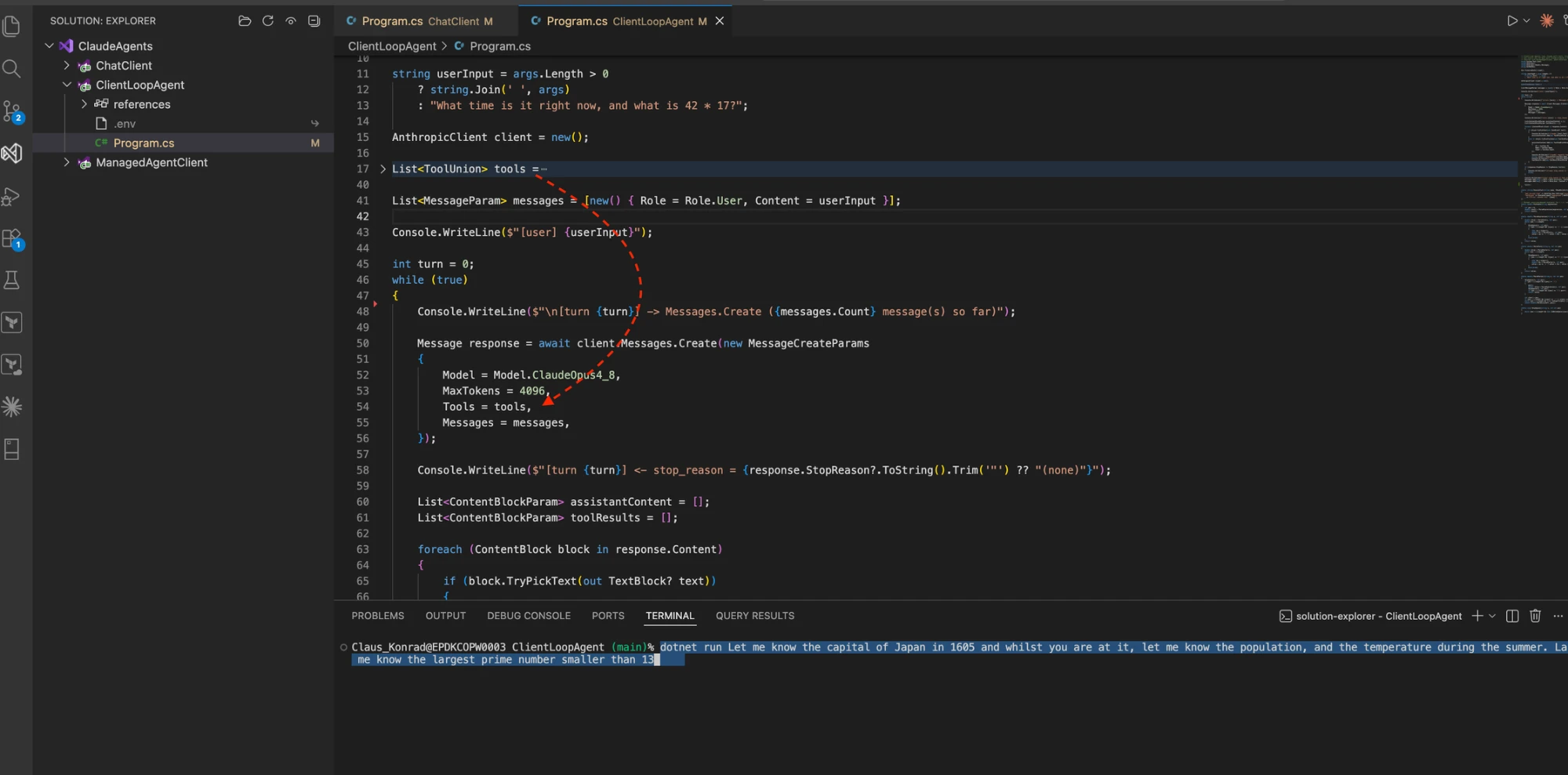Open the new terminal launch profile dropdown
This screenshot has width=1568, height=775.
click(x=1492, y=616)
